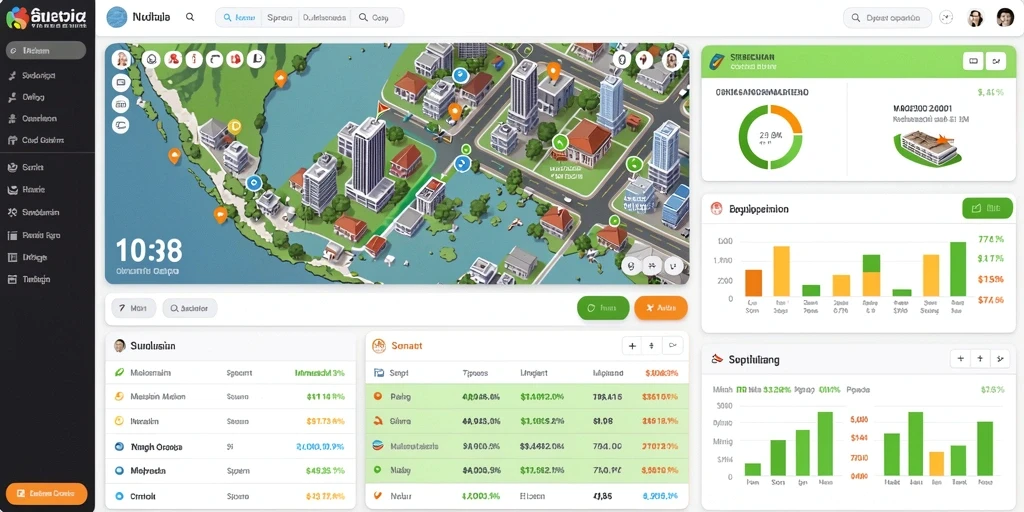Select the red flag marker atop the skyscraper
The image size is (1024, 512).
[383, 107]
